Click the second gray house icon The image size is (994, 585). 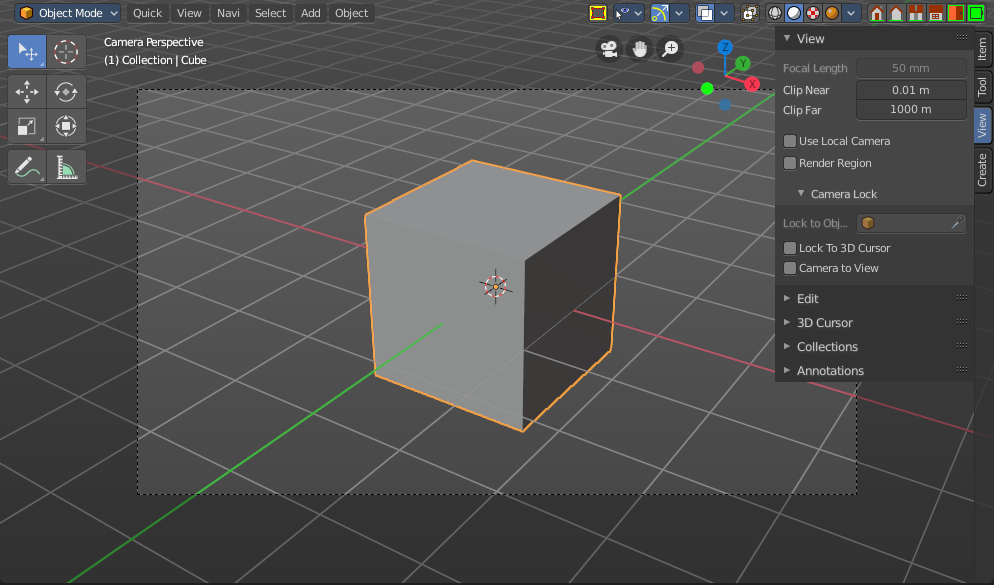tap(896, 13)
